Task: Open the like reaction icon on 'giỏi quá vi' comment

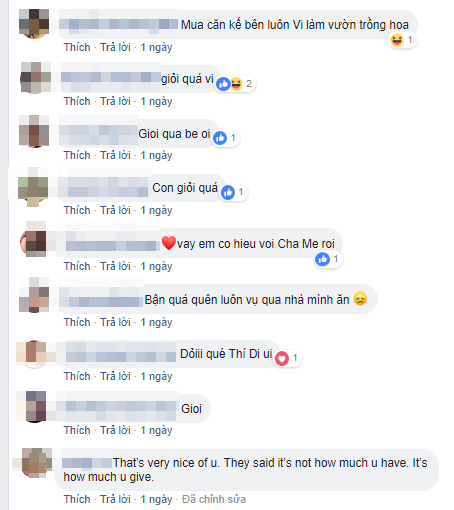Action: pos(223,84)
